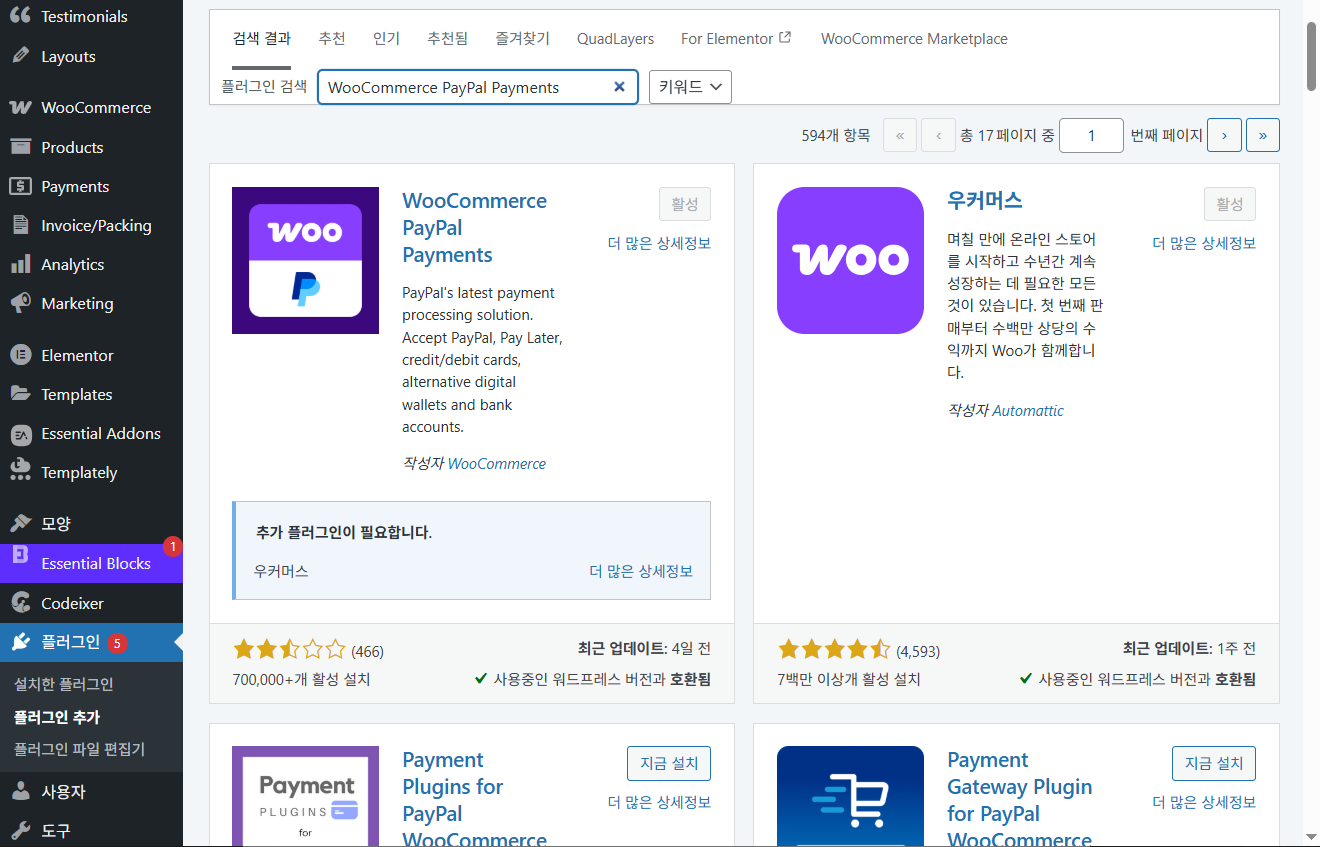1320x847 pixels.
Task: Open Payment Plugins for PayPal WooCommerce title
Action: (x=475, y=800)
